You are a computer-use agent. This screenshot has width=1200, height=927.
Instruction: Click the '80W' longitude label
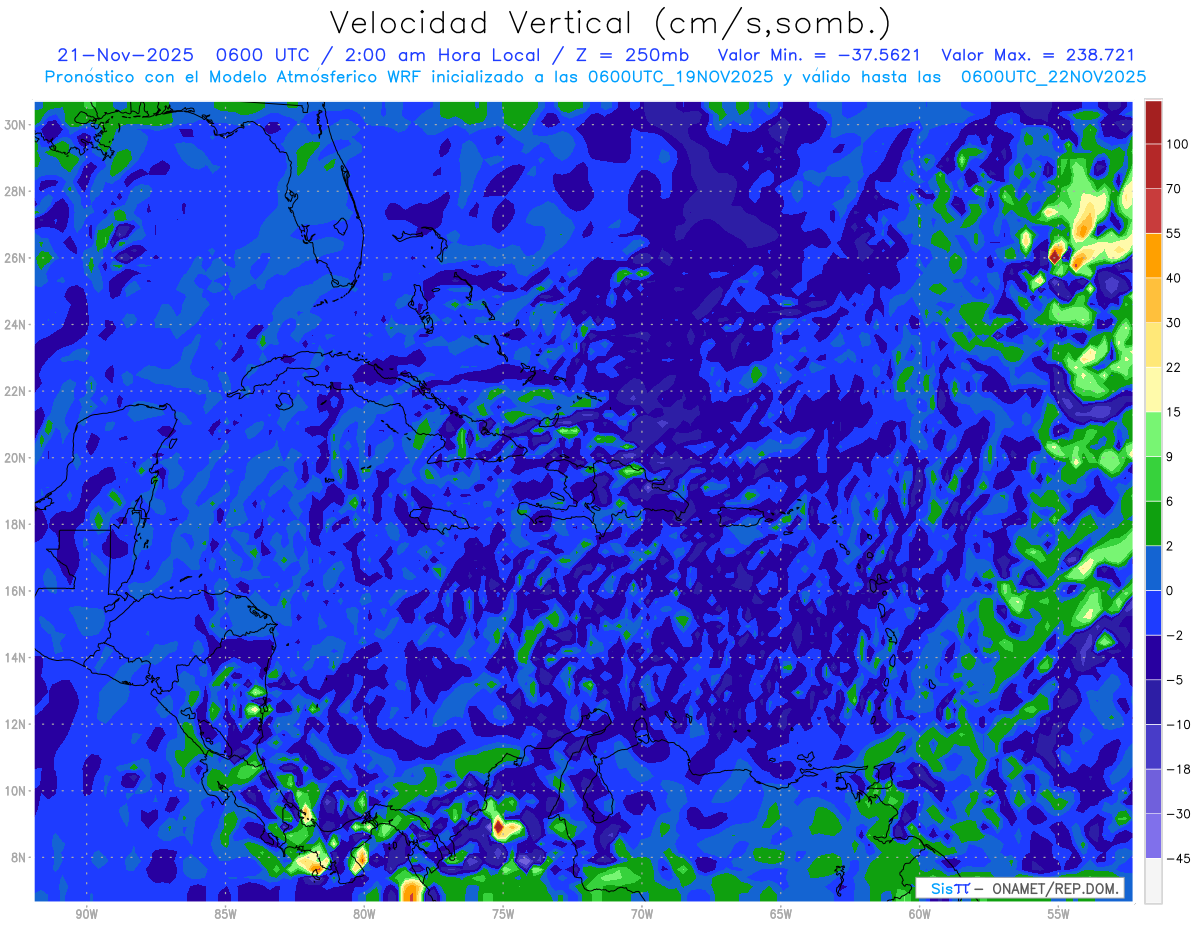[x=365, y=915]
